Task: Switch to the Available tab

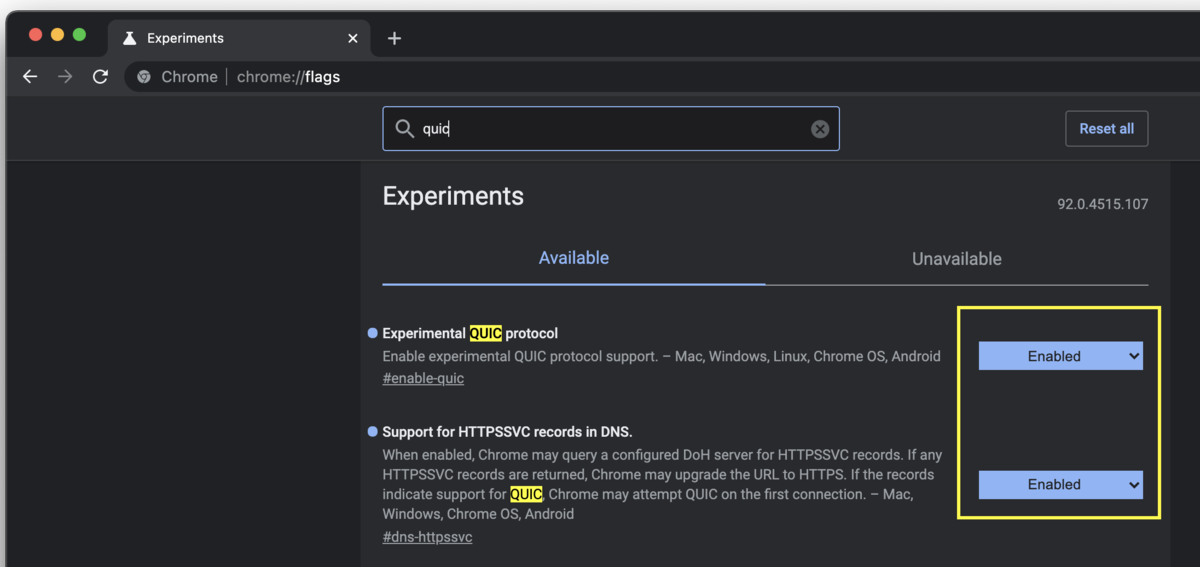Action: point(574,258)
